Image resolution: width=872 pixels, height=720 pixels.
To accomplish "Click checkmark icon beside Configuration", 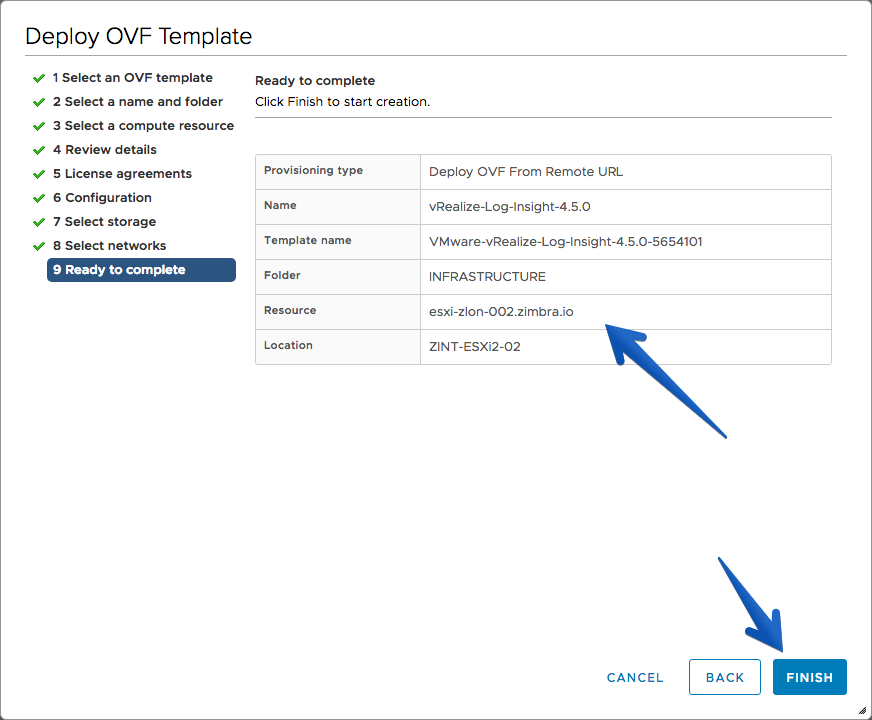I will click(x=38, y=198).
